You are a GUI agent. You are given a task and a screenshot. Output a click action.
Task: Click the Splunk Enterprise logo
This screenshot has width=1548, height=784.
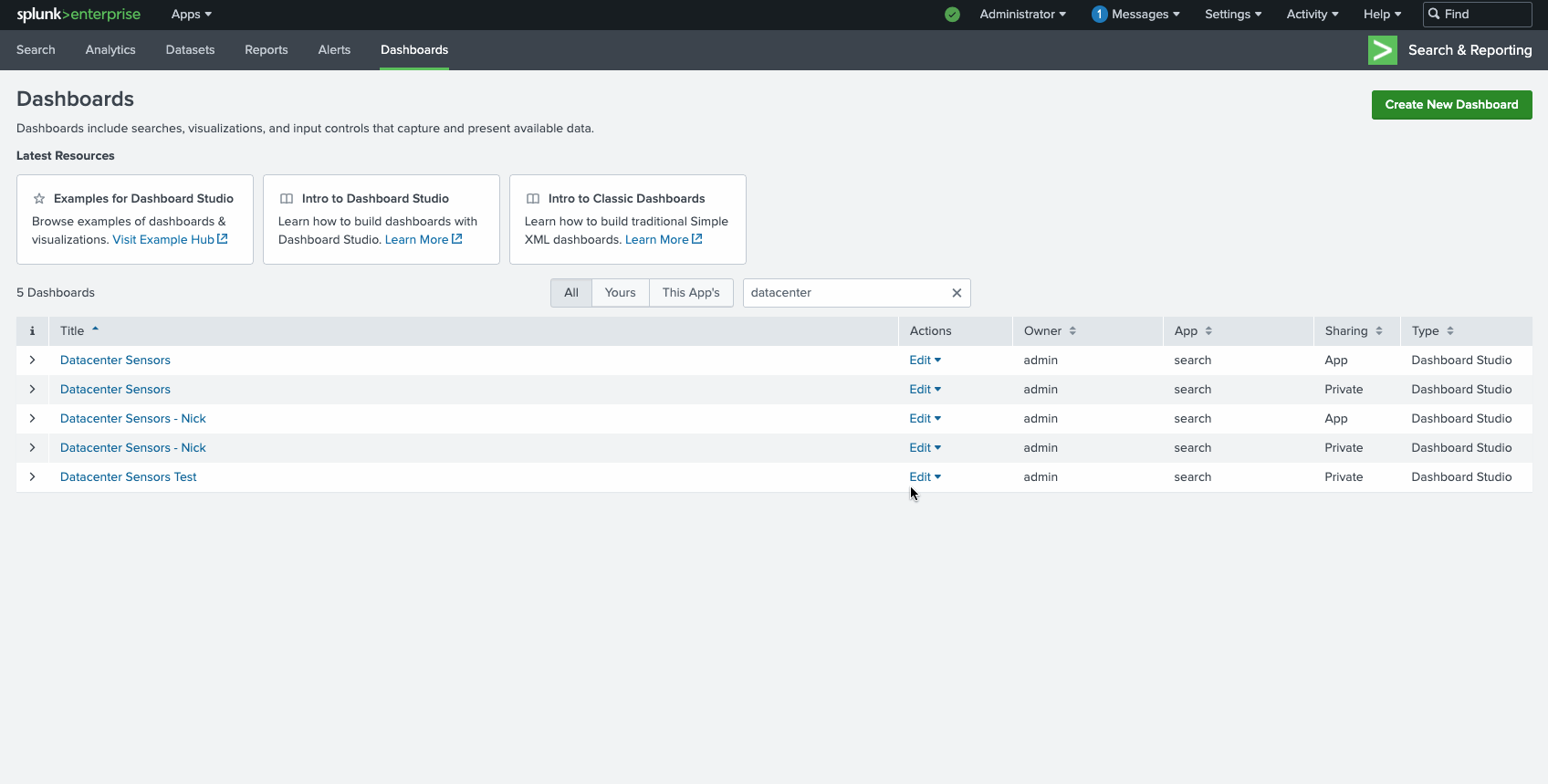pyautogui.click(x=78, y=15)
